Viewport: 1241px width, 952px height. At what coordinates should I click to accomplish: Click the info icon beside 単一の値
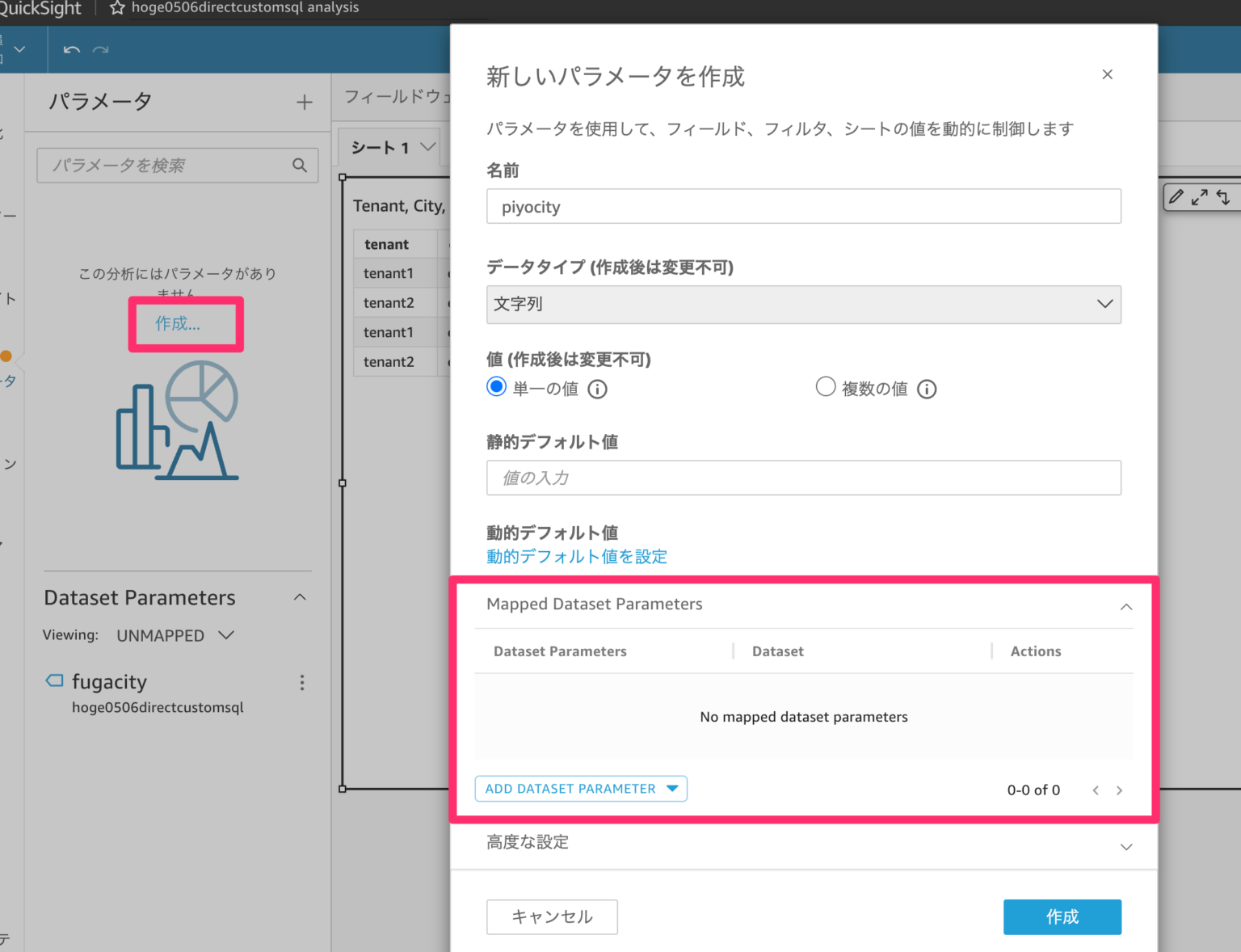pos(597,389)
